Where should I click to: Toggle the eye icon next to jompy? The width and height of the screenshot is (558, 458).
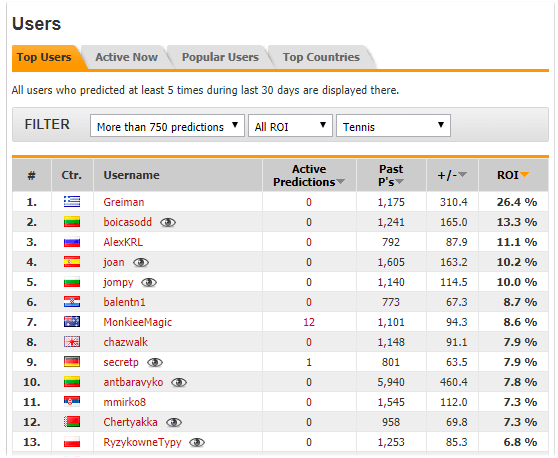(x=149, y=283)
